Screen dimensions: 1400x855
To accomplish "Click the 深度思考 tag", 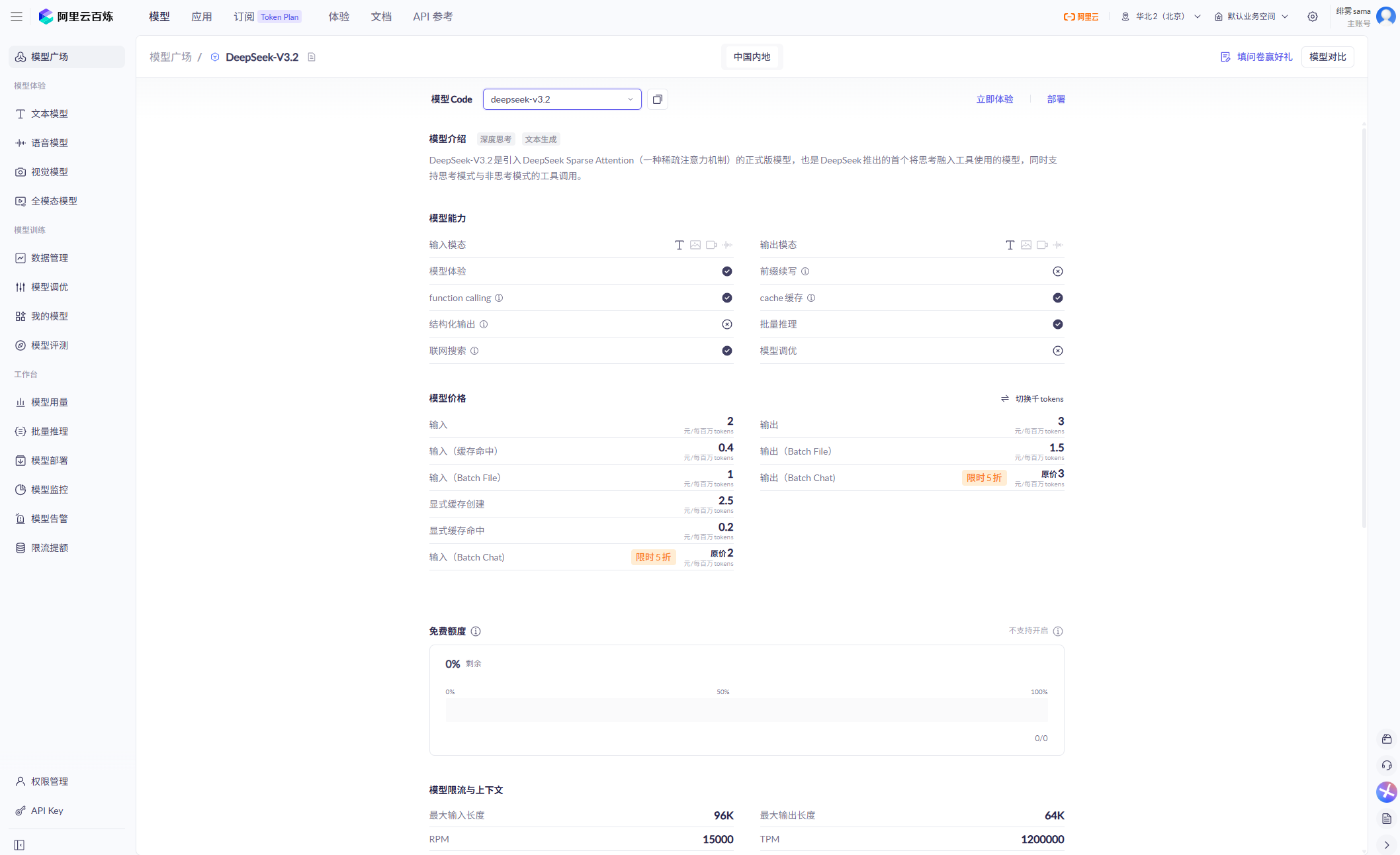I will (x=496, y=139).
